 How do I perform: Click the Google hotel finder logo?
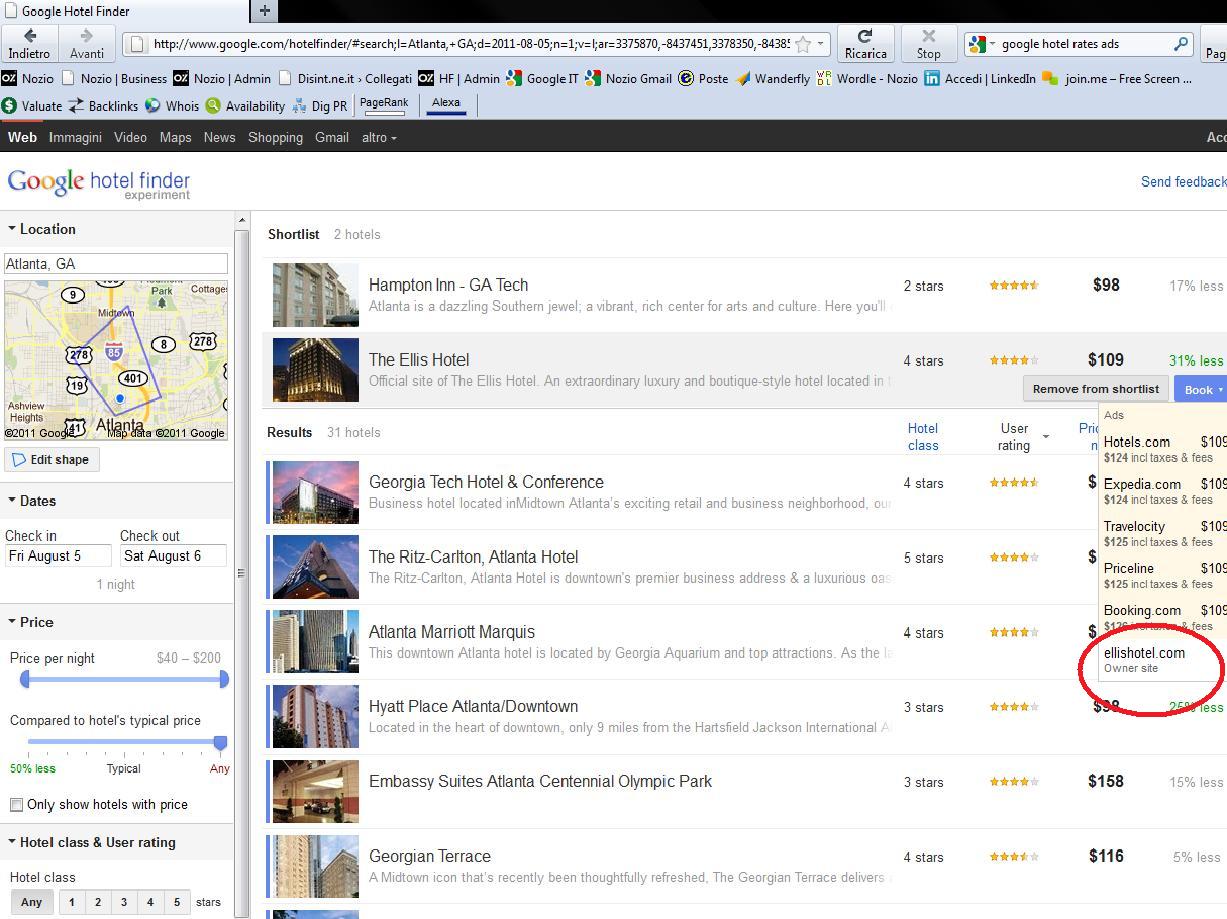98,183
